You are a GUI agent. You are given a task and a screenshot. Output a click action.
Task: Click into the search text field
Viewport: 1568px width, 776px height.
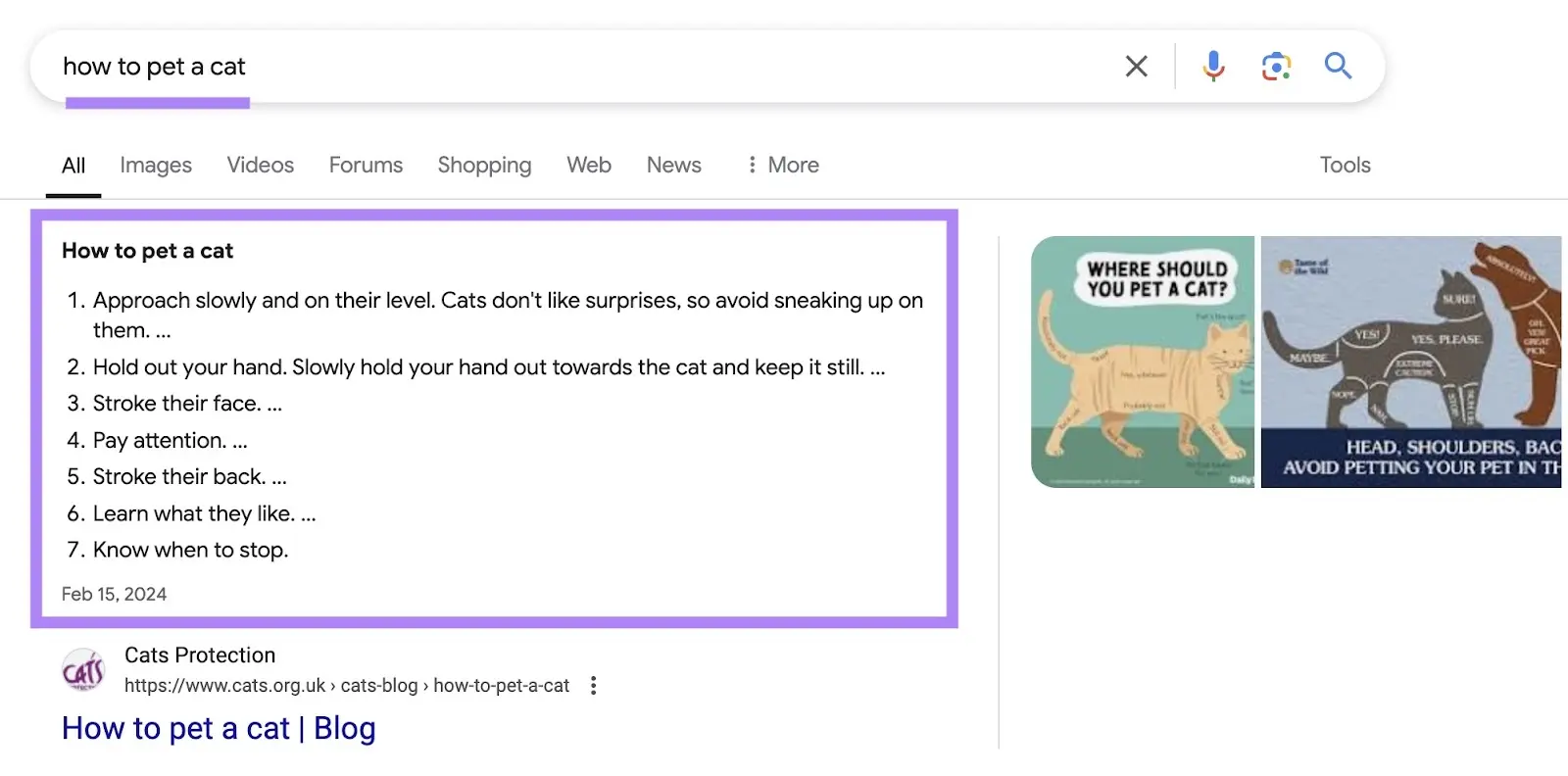pos(588,67)
